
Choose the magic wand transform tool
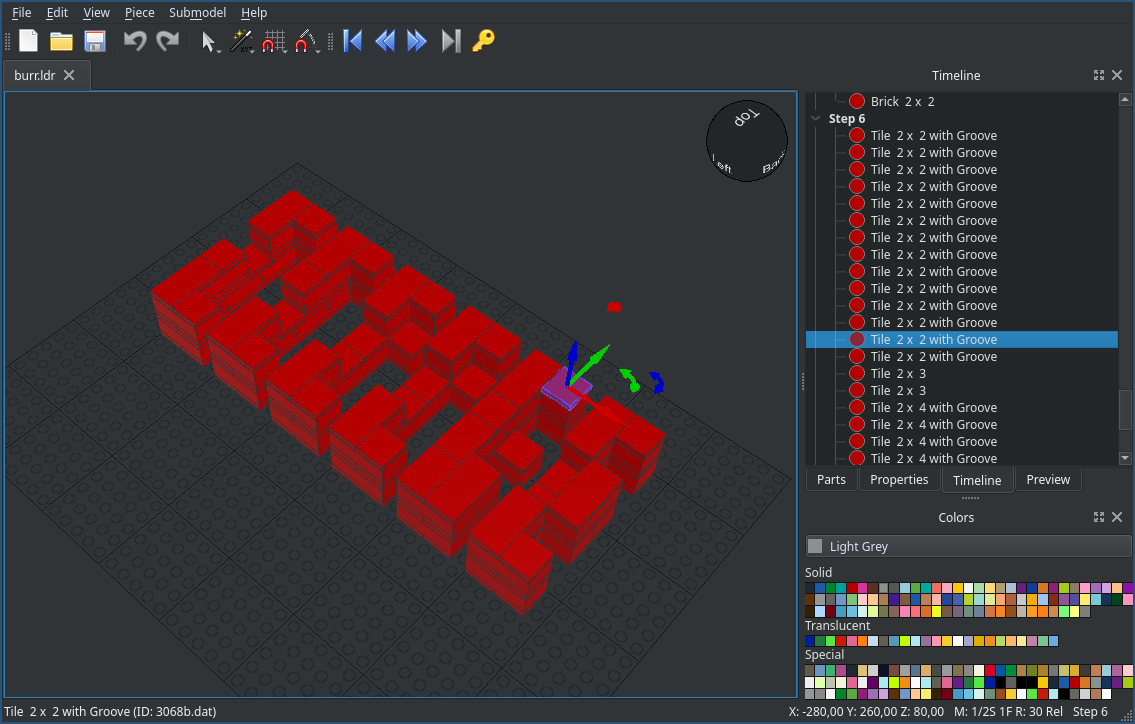click(240, 41)
